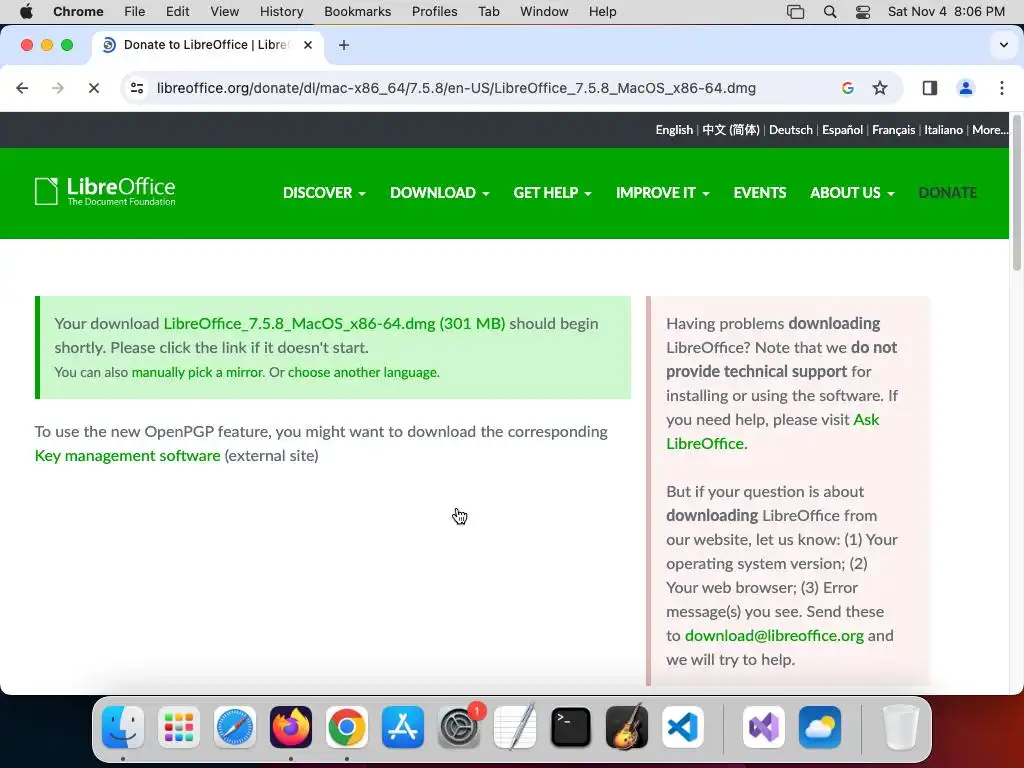Bookmark this page with the star icon
Image resolution: width=1024 pixels, height=768 pixels.
(x=880, y=88)
